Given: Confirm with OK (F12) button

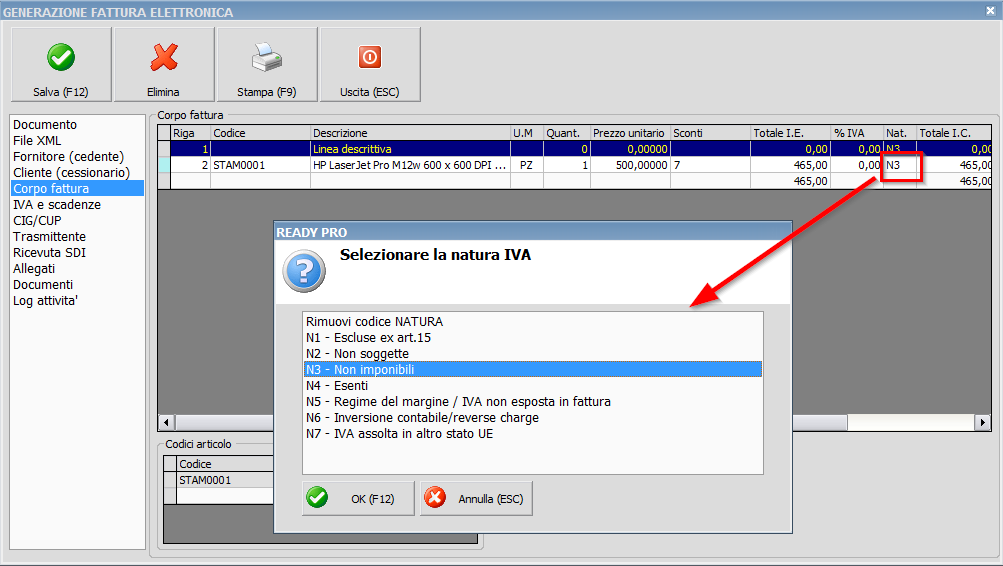Looking at the screenshot, I should click(358, 498).
